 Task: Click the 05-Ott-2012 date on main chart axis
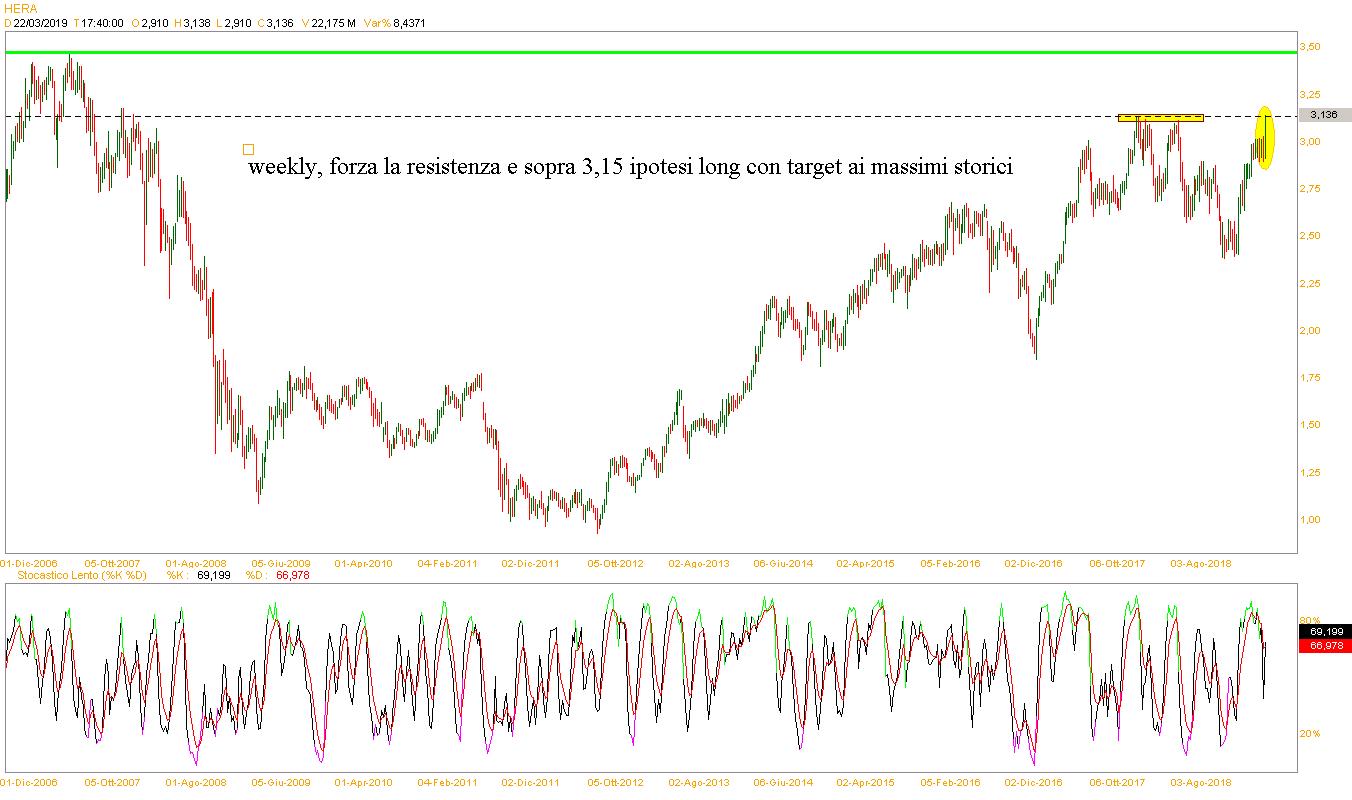click(x=615, y=563)
